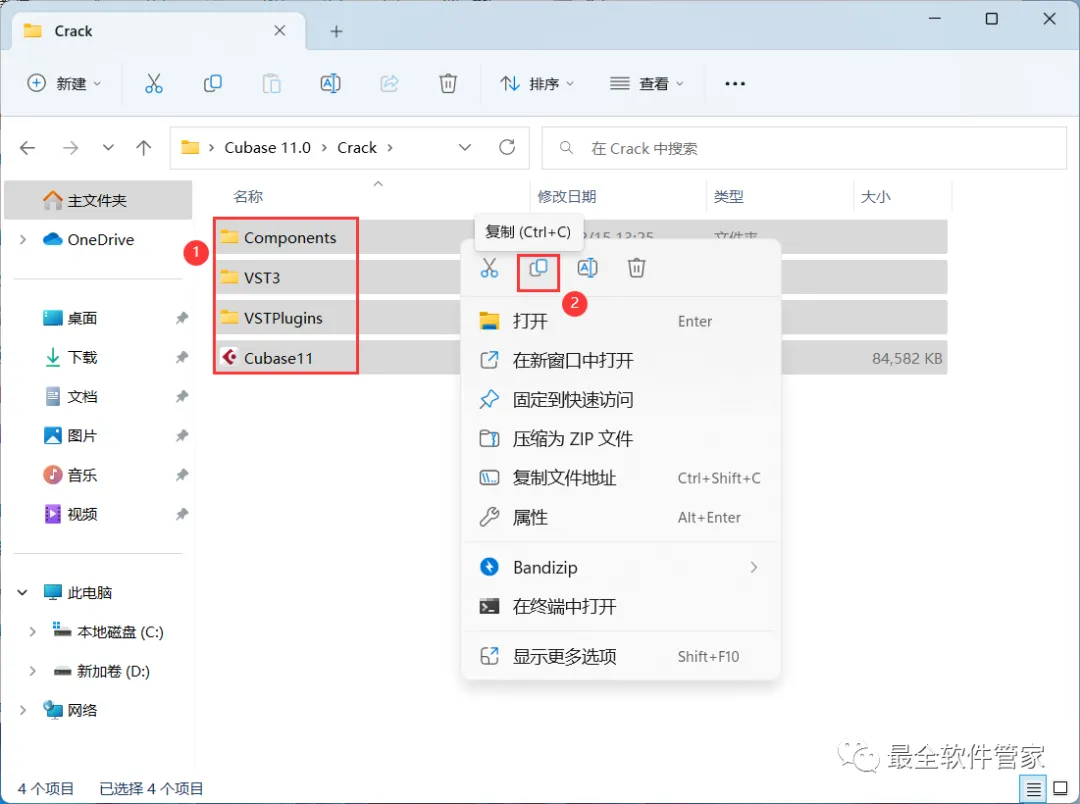Viewport: 1080px width, 804px height.
Task: Unpin 桌面 using its pin icon
Action: point(182,318)
